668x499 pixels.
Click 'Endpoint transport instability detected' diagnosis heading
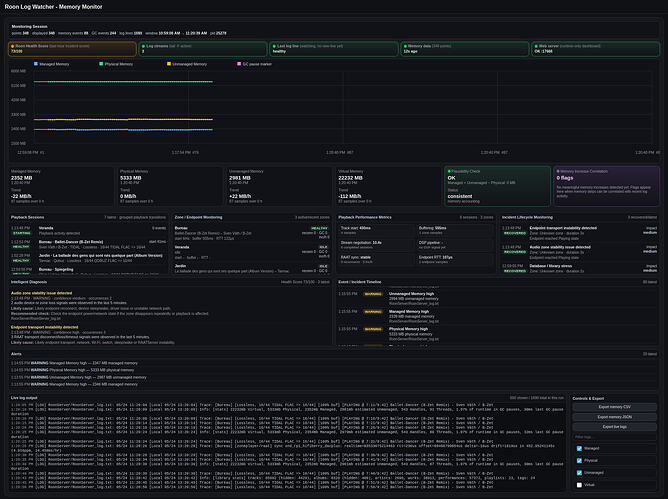(x=44, y=327)
